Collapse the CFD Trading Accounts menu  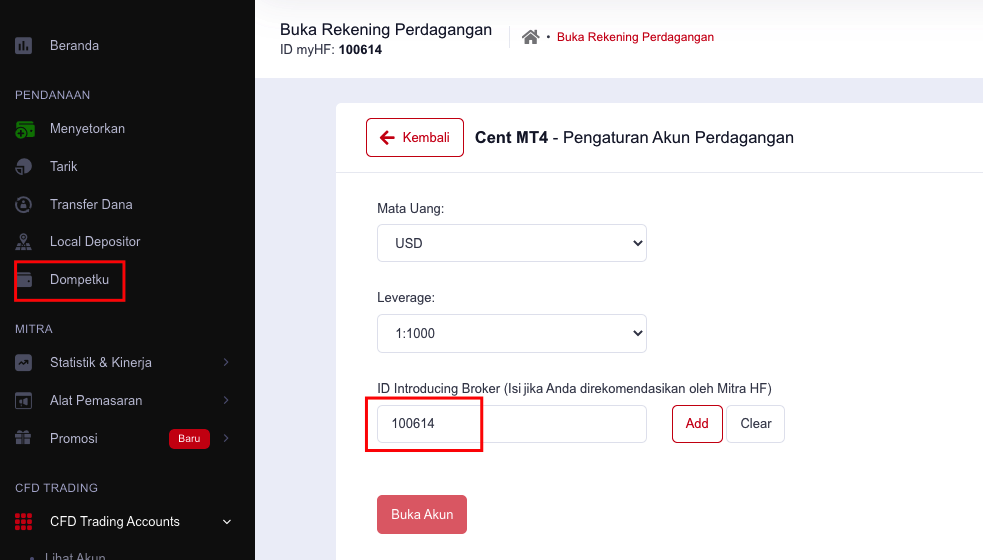pyautogui.click(x=226, y=522)
